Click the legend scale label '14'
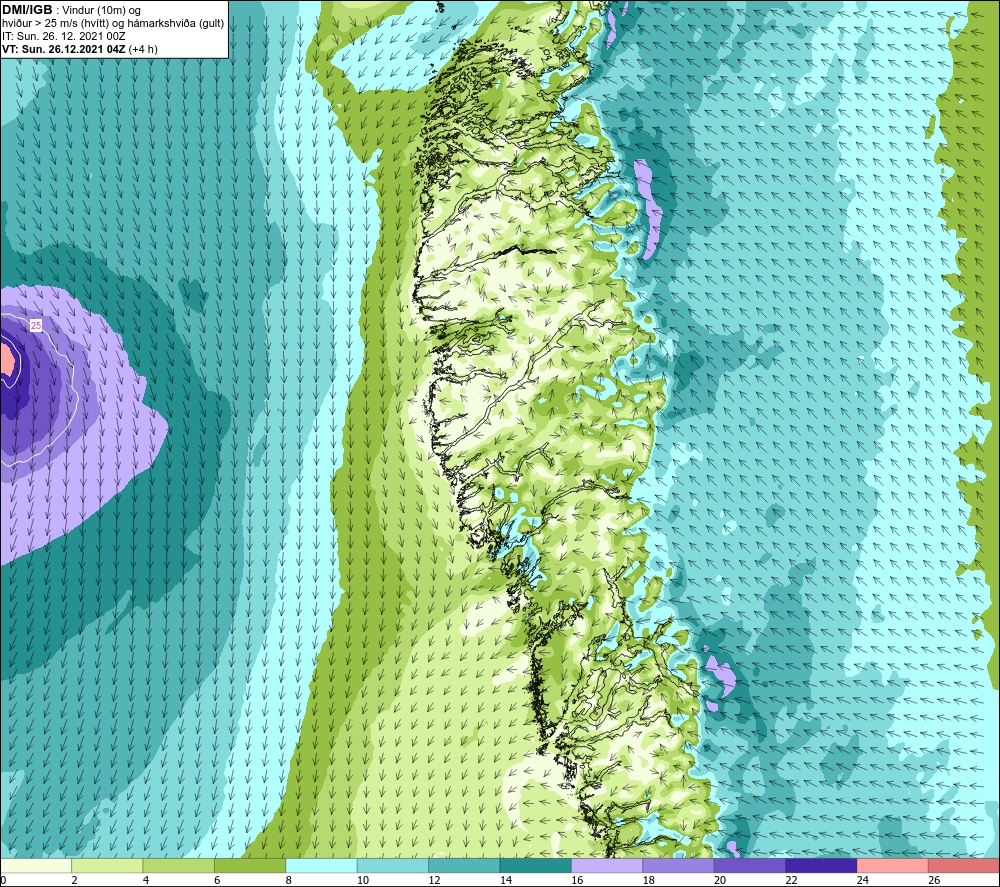This screenshot has width=1000, height=887. click(x=506, y=880)
